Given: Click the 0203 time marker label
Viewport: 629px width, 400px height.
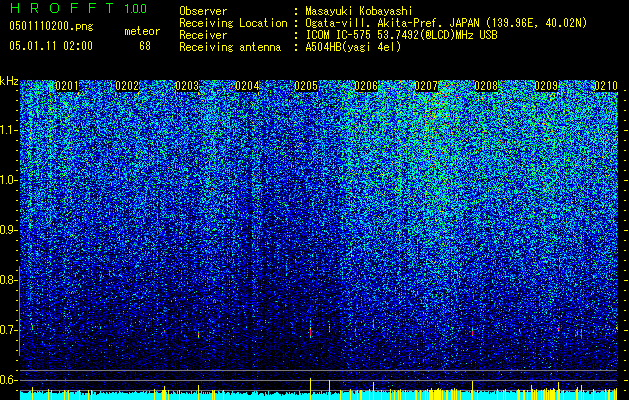Looking at the screenshot, I should 187,86.
